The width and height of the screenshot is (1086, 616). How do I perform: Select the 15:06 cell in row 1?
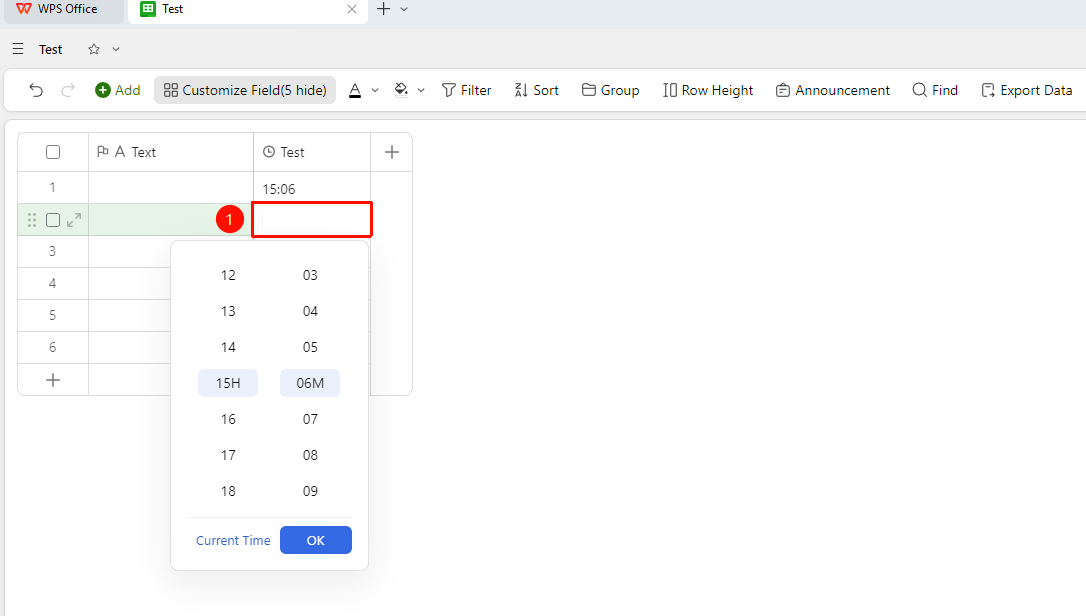pyautogui.click(x=312, y=188)
